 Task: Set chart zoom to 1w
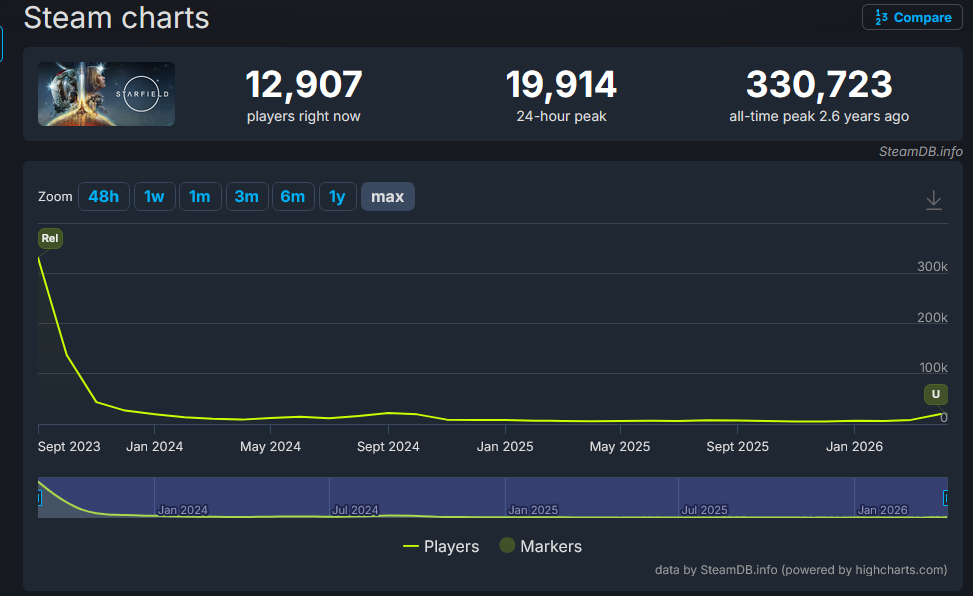click(x=155, y=197)
